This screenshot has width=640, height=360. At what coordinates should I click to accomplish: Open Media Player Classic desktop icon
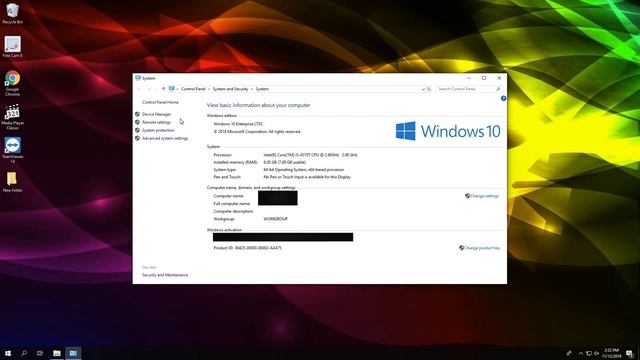click(12, 117)
